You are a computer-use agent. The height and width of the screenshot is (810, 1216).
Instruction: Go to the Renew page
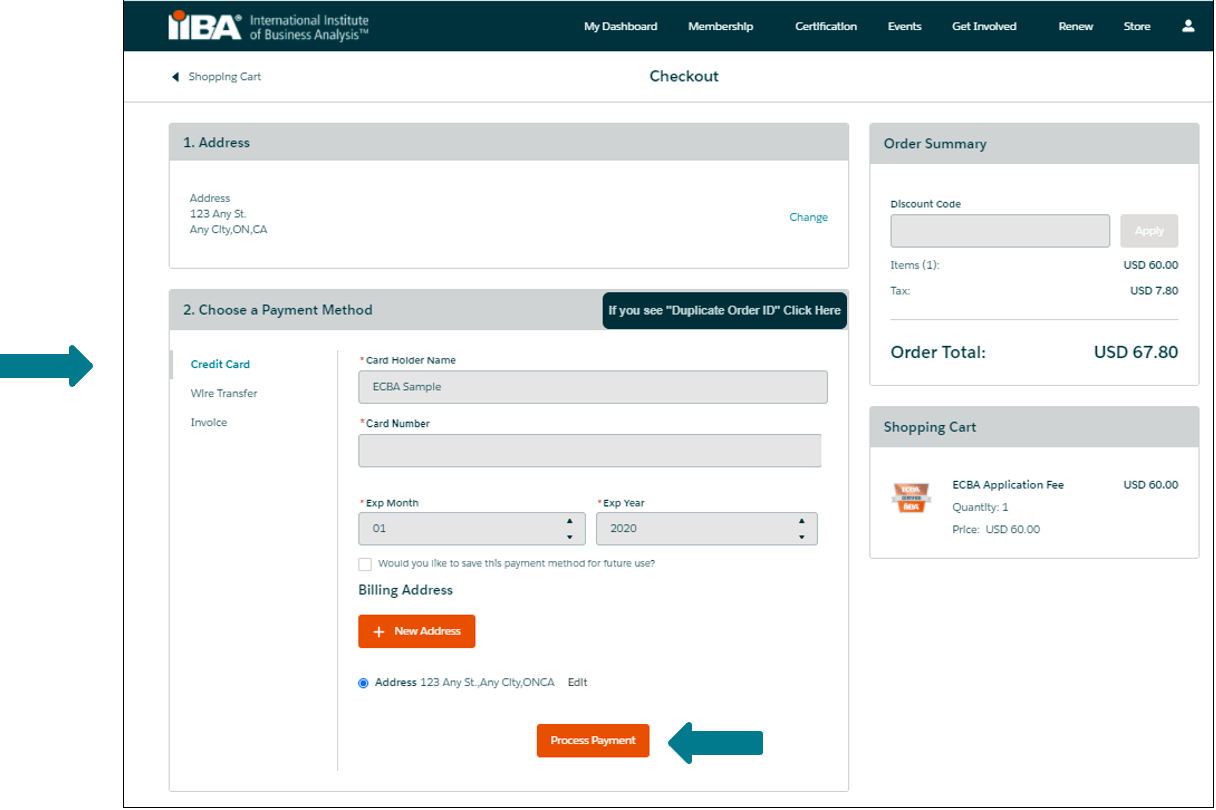pos(1076,27)
